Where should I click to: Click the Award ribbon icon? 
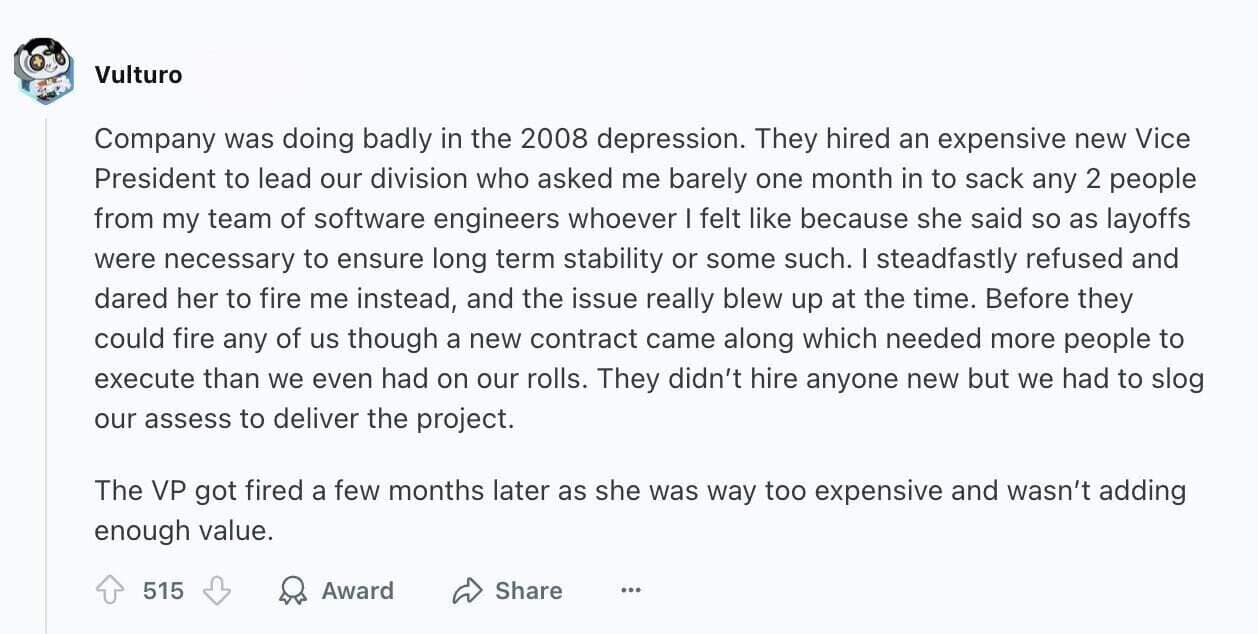[x=291, y=590]
